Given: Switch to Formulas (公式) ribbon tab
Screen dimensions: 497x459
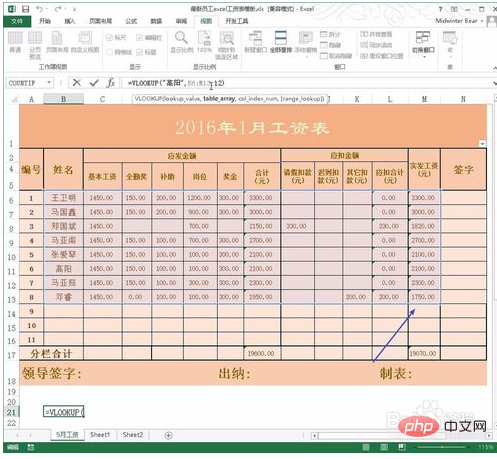Looking at the screenshot, I should tap(131, 21).
